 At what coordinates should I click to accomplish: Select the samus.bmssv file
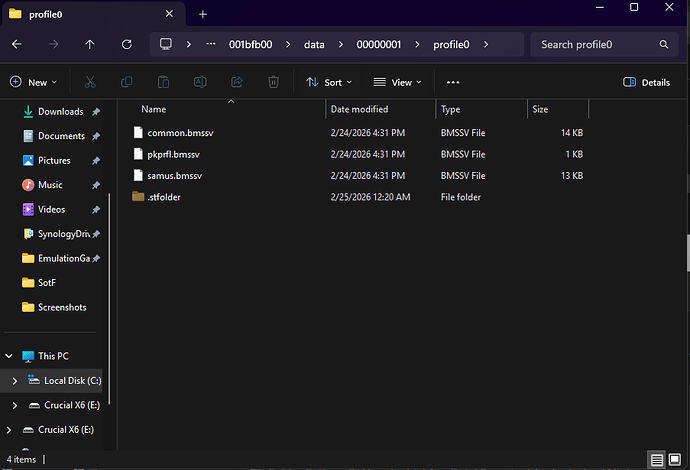175,176
